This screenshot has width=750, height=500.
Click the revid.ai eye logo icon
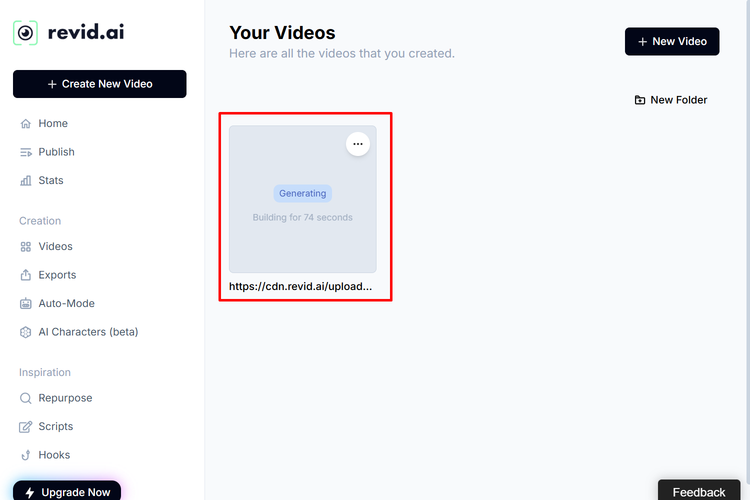pyautogui.click(x=25, y=33)
